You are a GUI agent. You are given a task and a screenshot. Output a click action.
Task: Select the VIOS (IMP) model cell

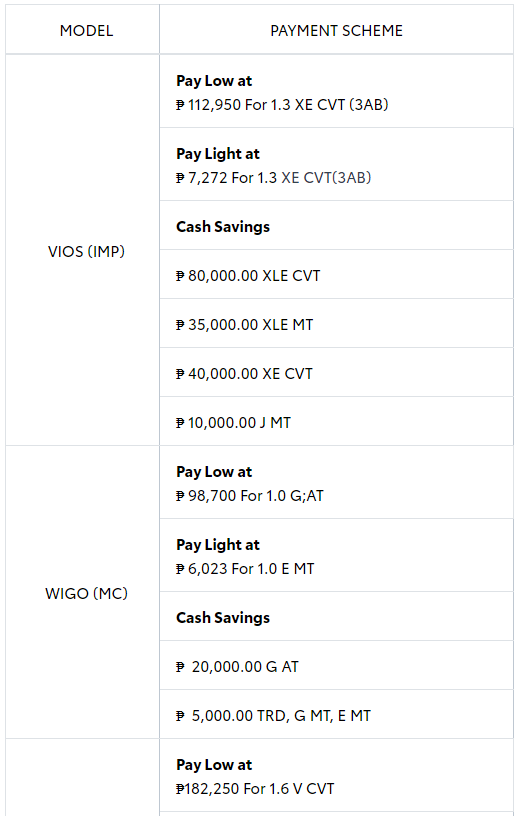[x=86, y=251]
